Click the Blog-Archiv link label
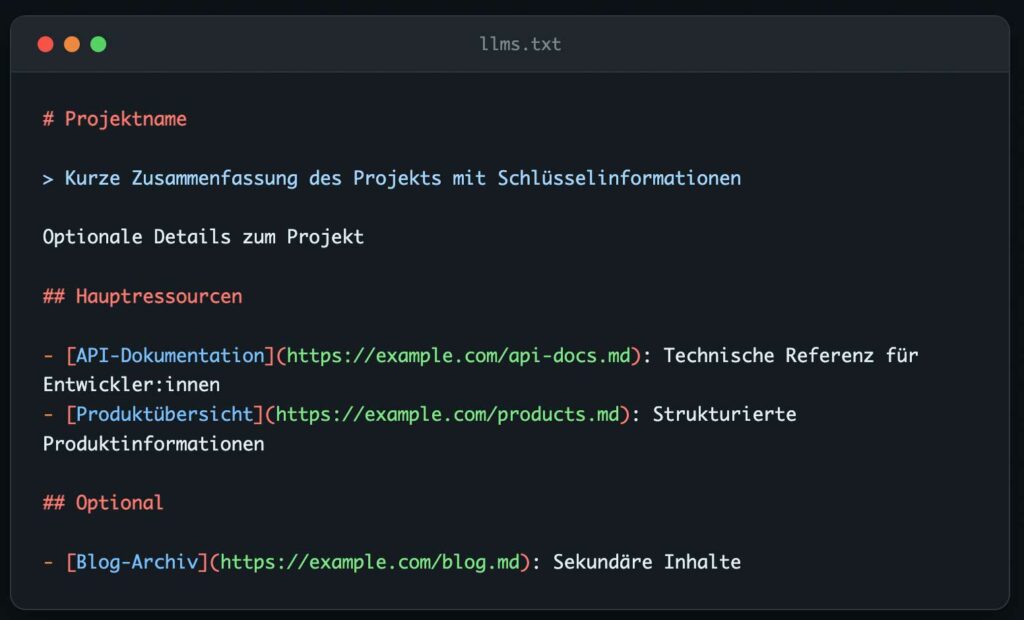The image size is (1024, 620). [137, 562]
